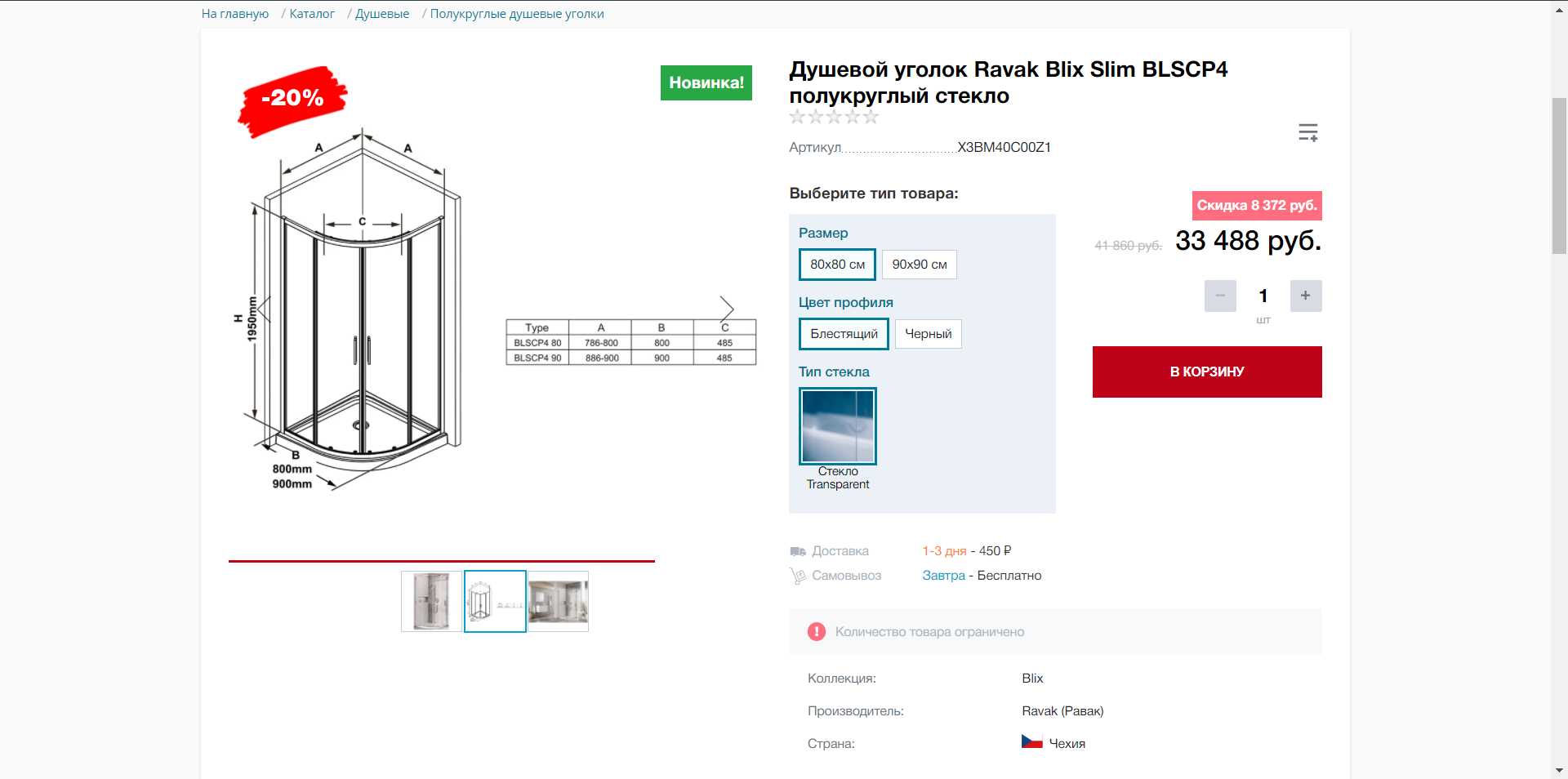Screen dimensions: 1568x779
Task: Click the Новинка! badge
Action: [x=706, y=82]
